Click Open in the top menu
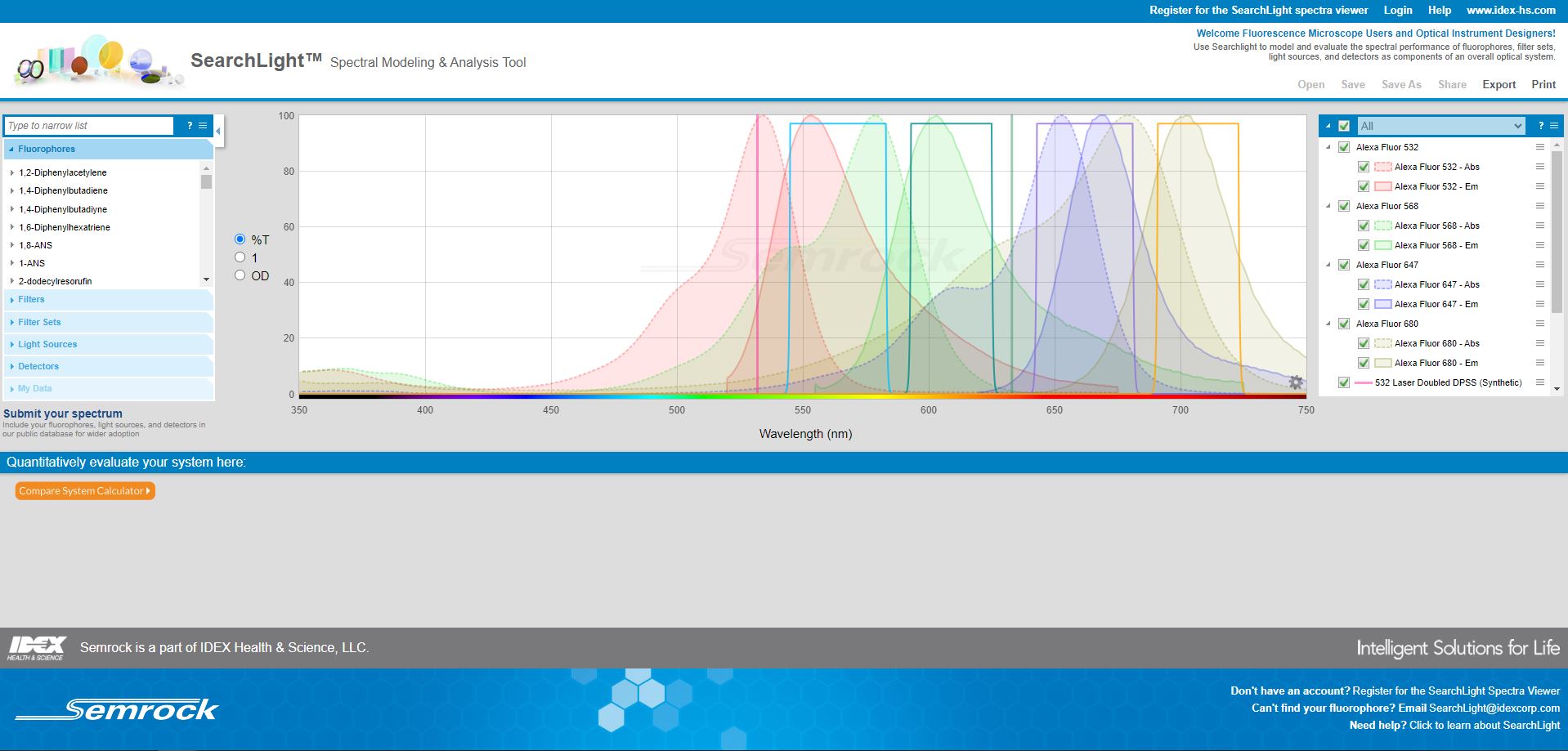This screenshot has width=1568, height=751. point(1311,84)
